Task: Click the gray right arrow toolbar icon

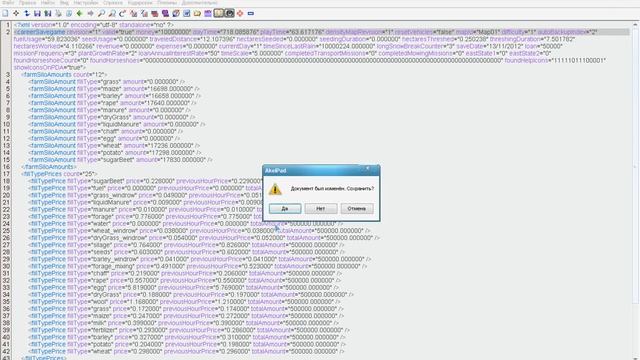Action: 90,13
